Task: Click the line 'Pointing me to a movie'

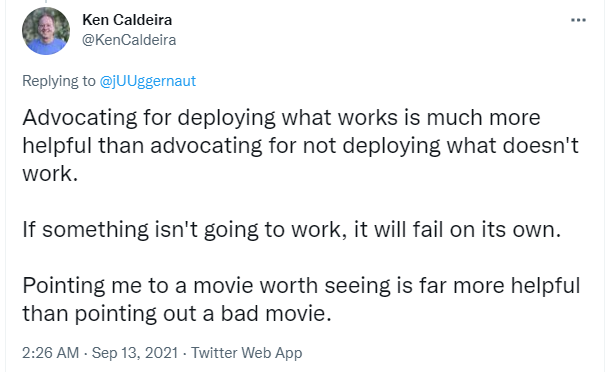Action: (301, 285)
